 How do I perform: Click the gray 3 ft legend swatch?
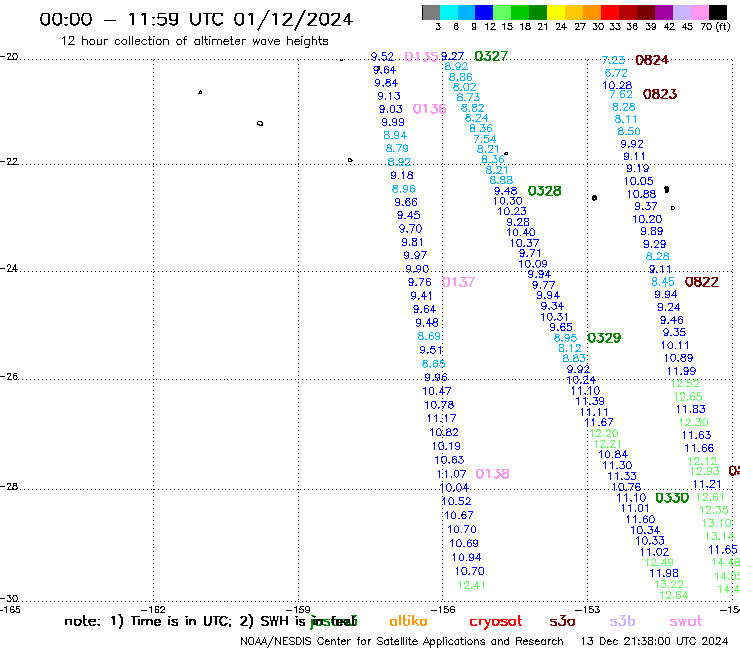(431, 12)
